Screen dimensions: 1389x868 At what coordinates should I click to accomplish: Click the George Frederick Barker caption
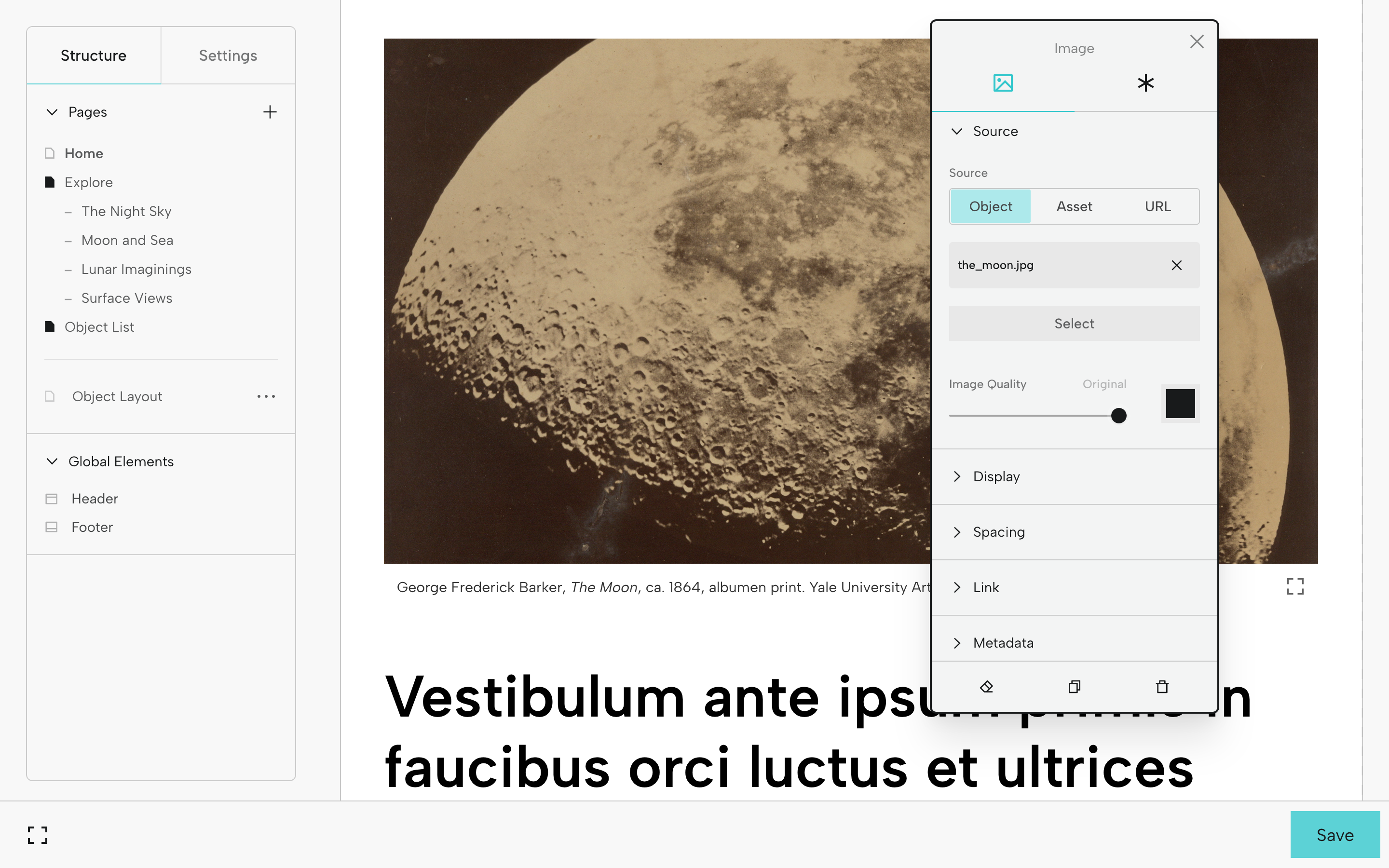coord(664,587)
